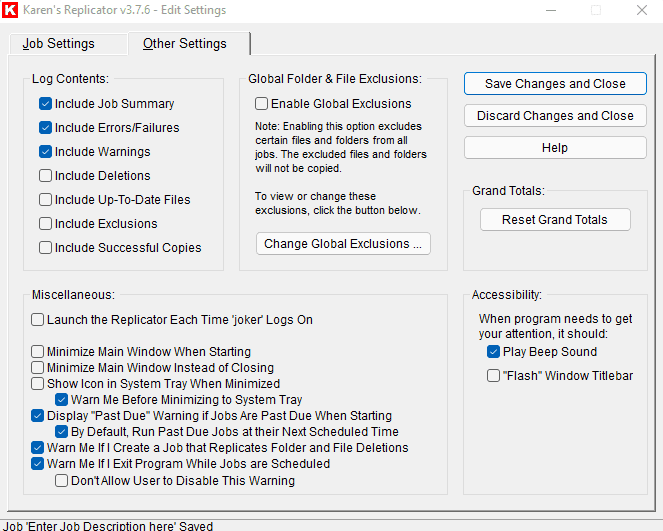The width and height of the screenshot is (663, 531).
Task: Click Discard Changes and Close
Action: tap(555, 115)
